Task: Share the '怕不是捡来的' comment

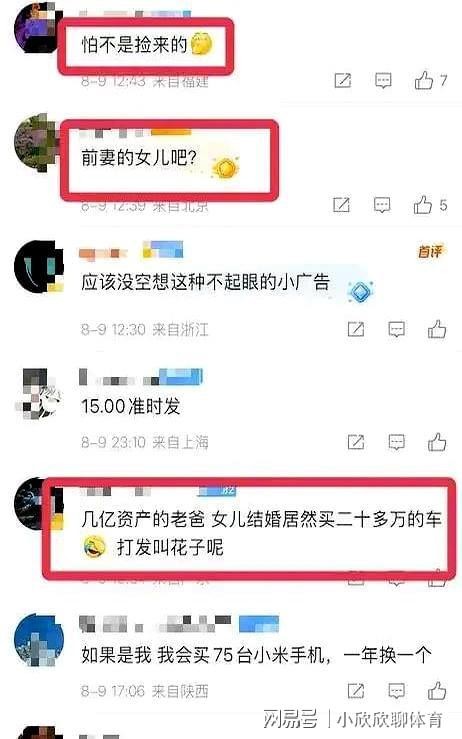Action: (343, 81)
